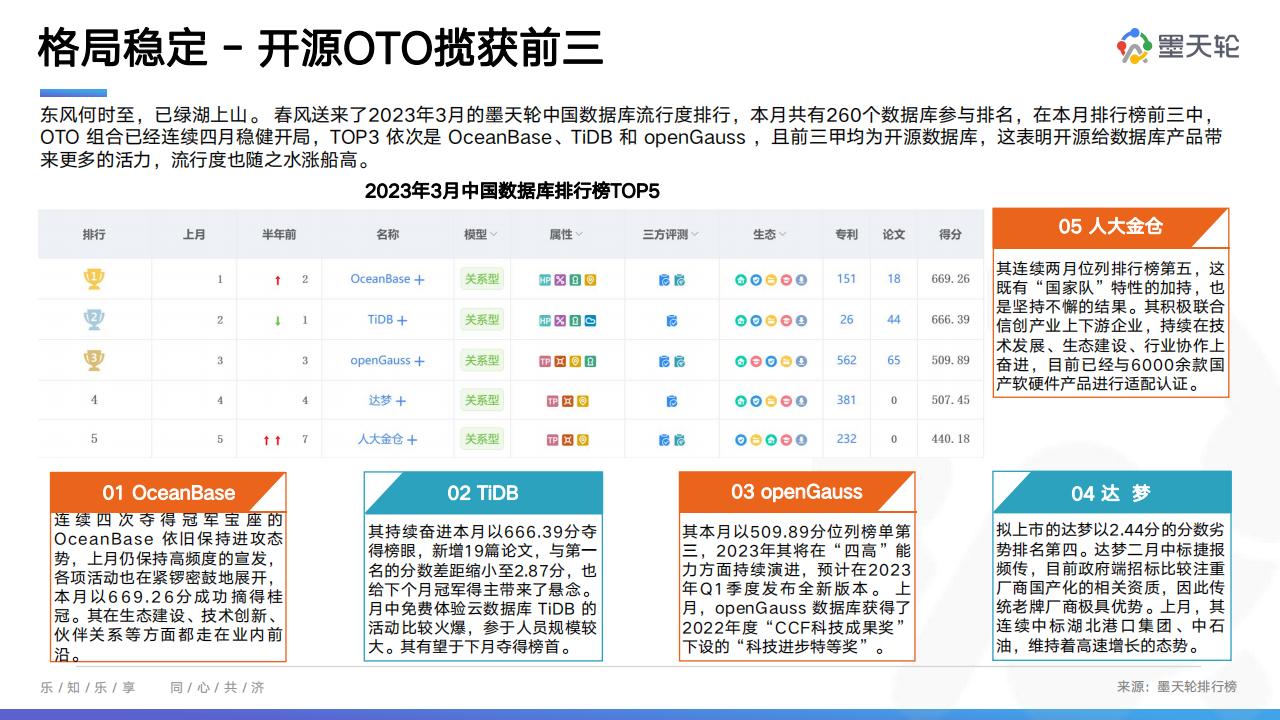
Task: Click the TP attribute icon in 达梦 row
Action: click(x=552, y=401)
